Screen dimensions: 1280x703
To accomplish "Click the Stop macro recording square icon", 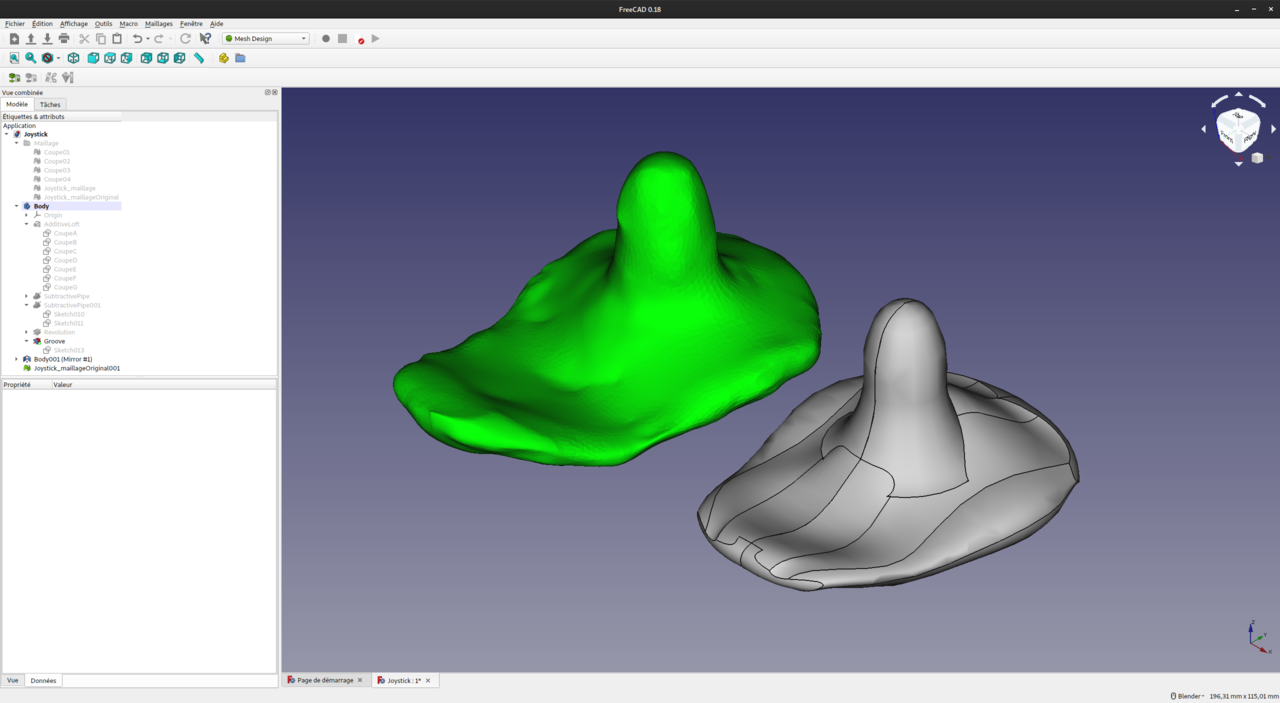I will pos(342,39).
